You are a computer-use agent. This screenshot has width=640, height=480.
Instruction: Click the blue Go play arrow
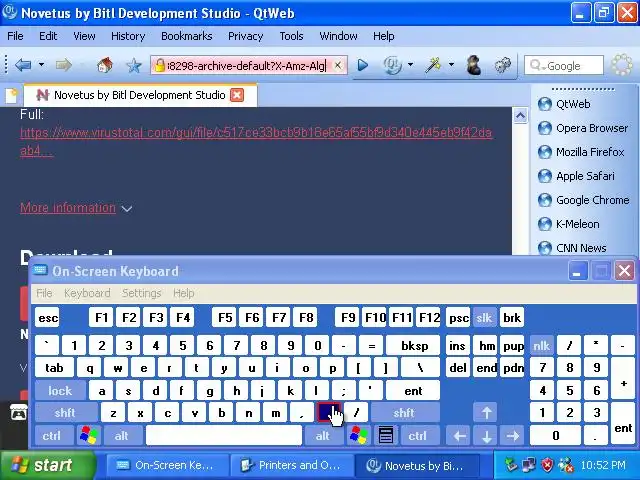pyautogui.click(x=362, y=65)
